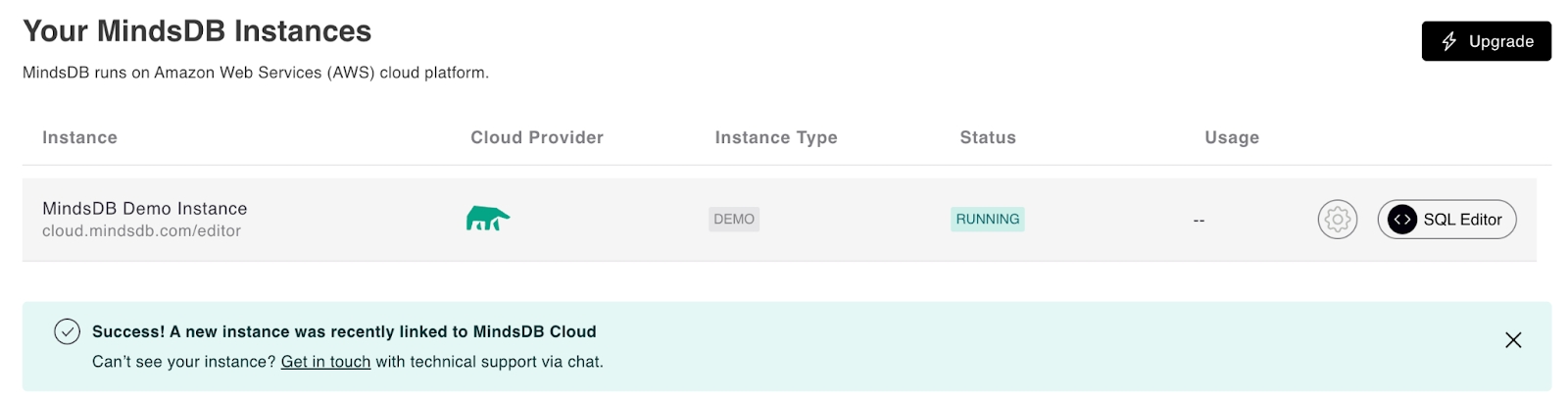Click the Your MindsDB Instances heading
The width and height of the screenshot is (1568, 401).
pos(197,31)
